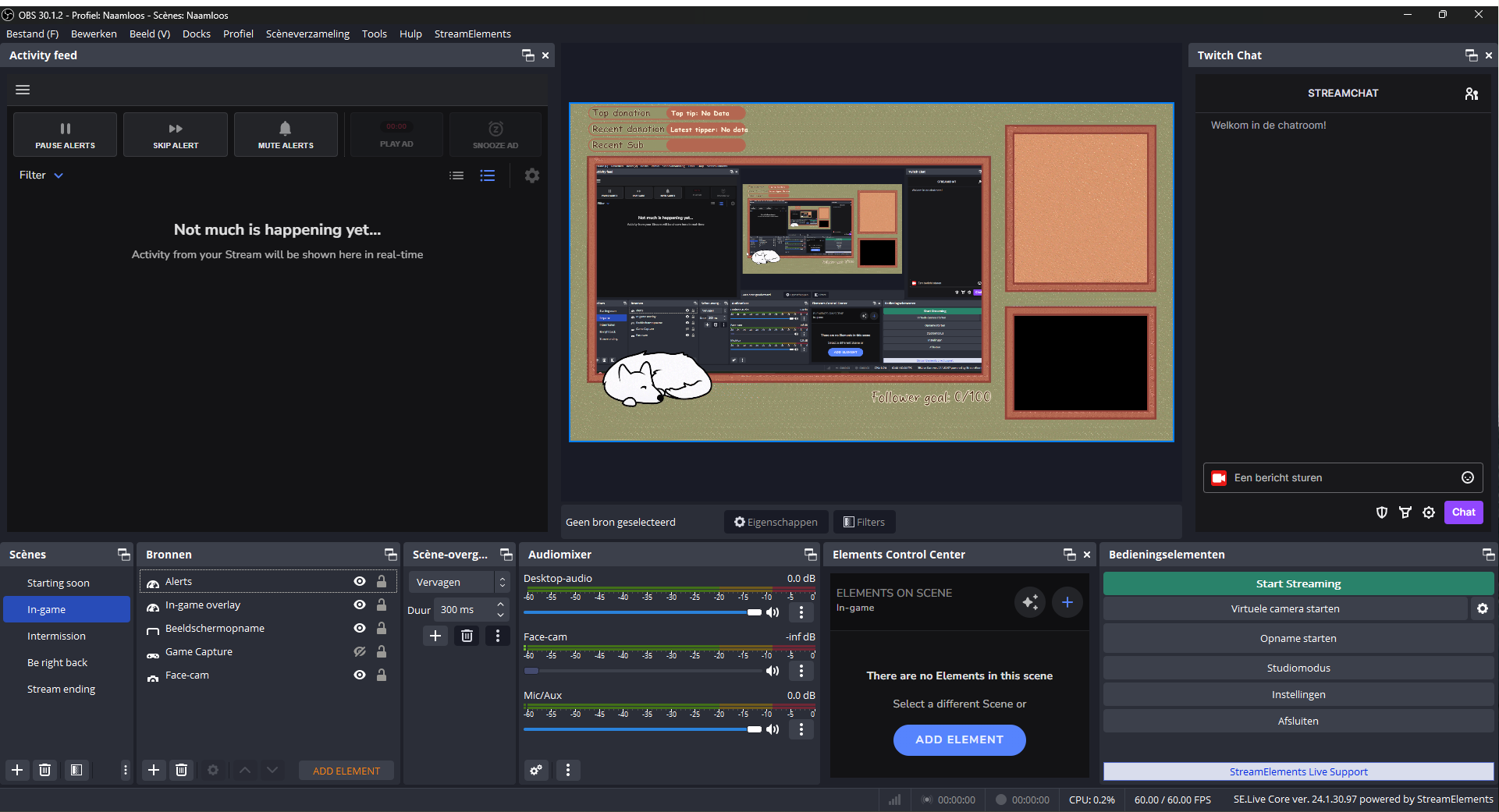The height and width of the screenshot is (812, 1499).
Task: Open Audiomixer three-dot menu
Action: (568, 770)
